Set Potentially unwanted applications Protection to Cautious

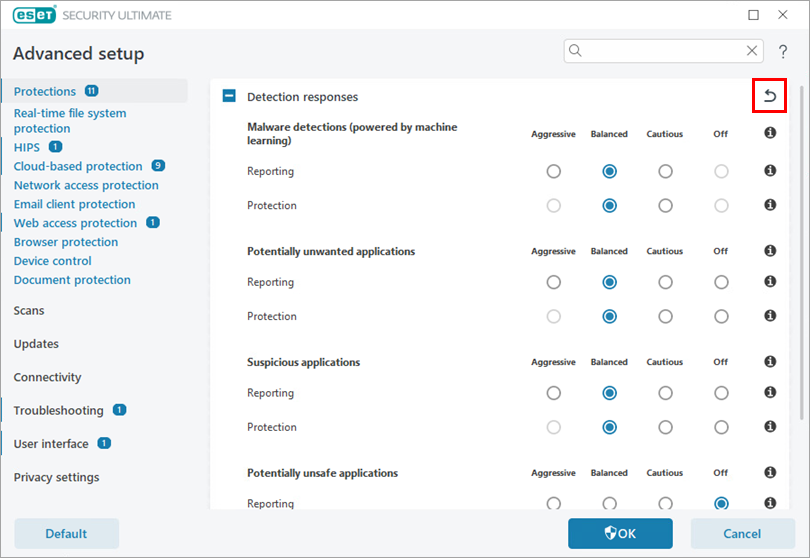pyautogui.click(x=665, y=316)
